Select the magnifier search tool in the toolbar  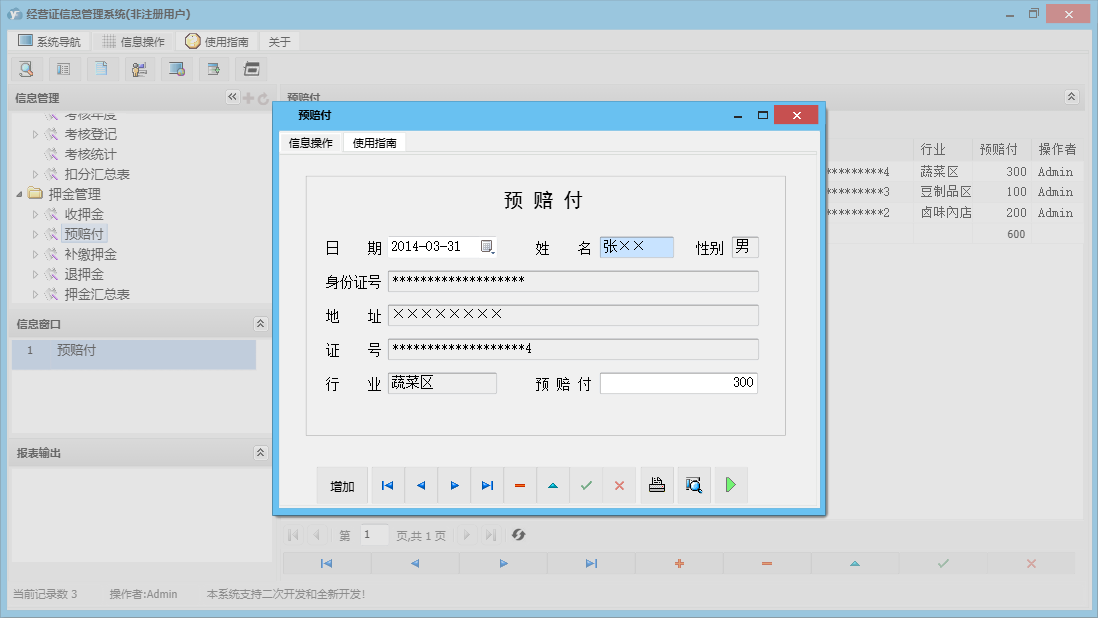pos(27,68)
